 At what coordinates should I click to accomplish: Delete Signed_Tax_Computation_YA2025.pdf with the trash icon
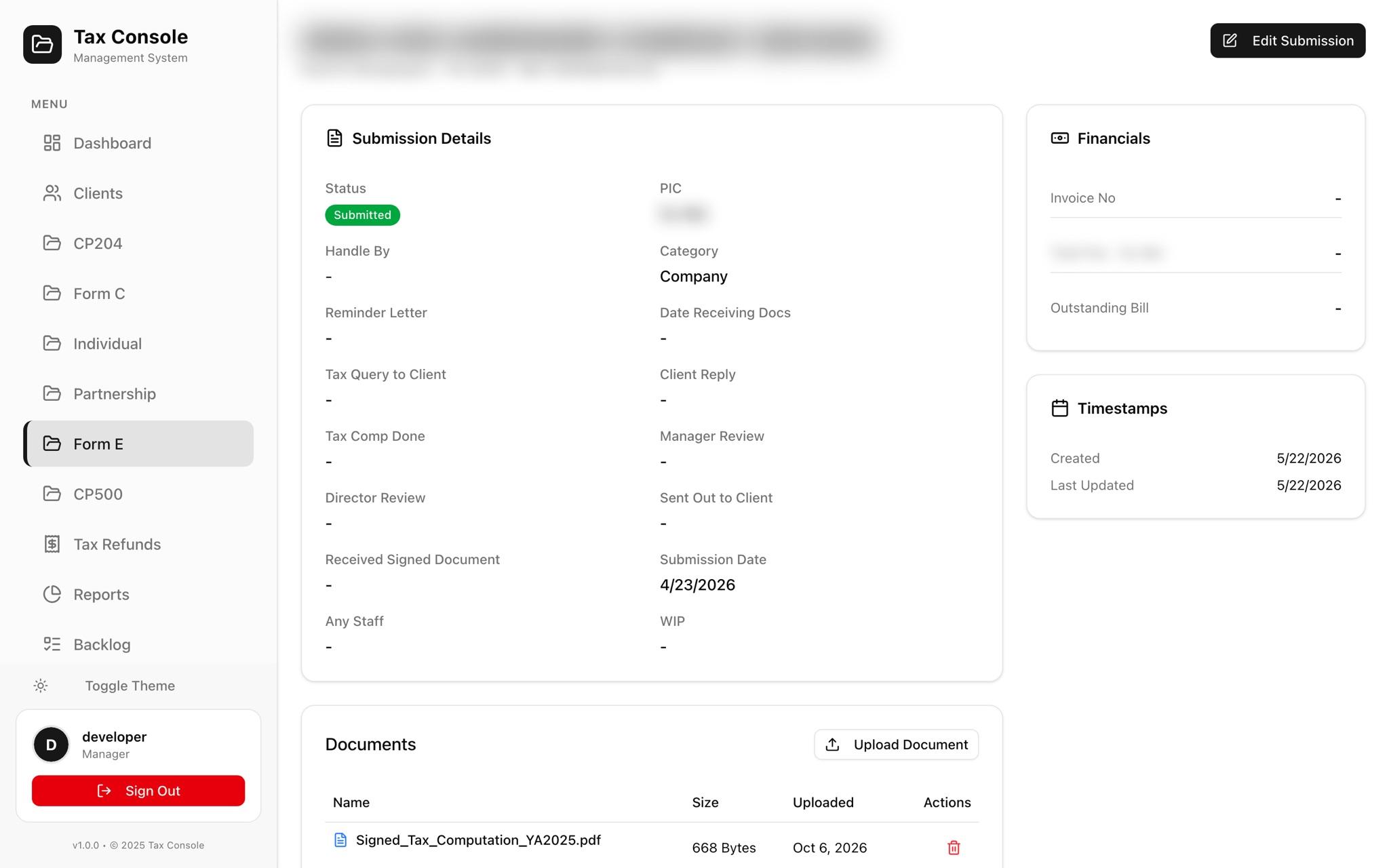tap(954, 848)
